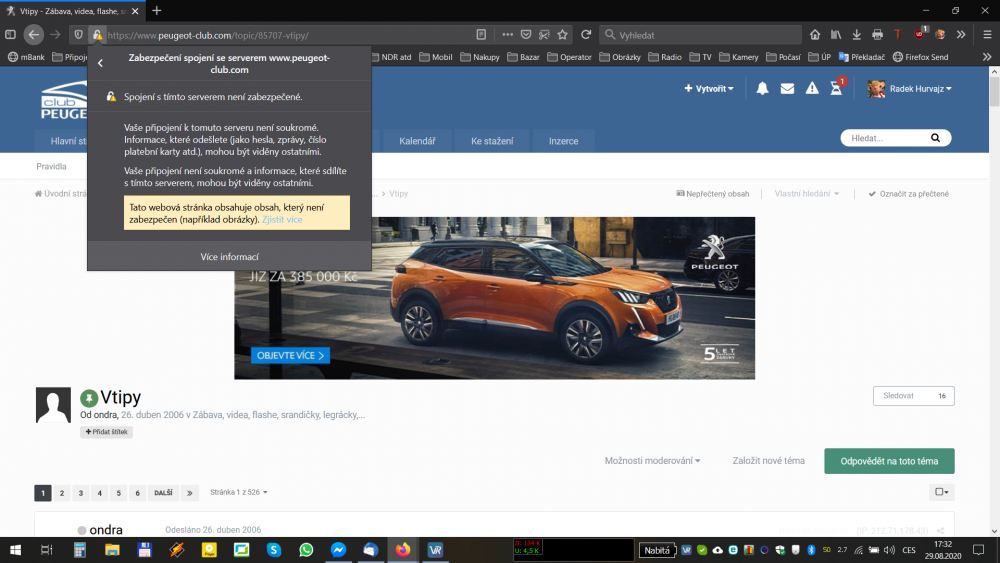Open forum notifications bell

tap(762, 89)
